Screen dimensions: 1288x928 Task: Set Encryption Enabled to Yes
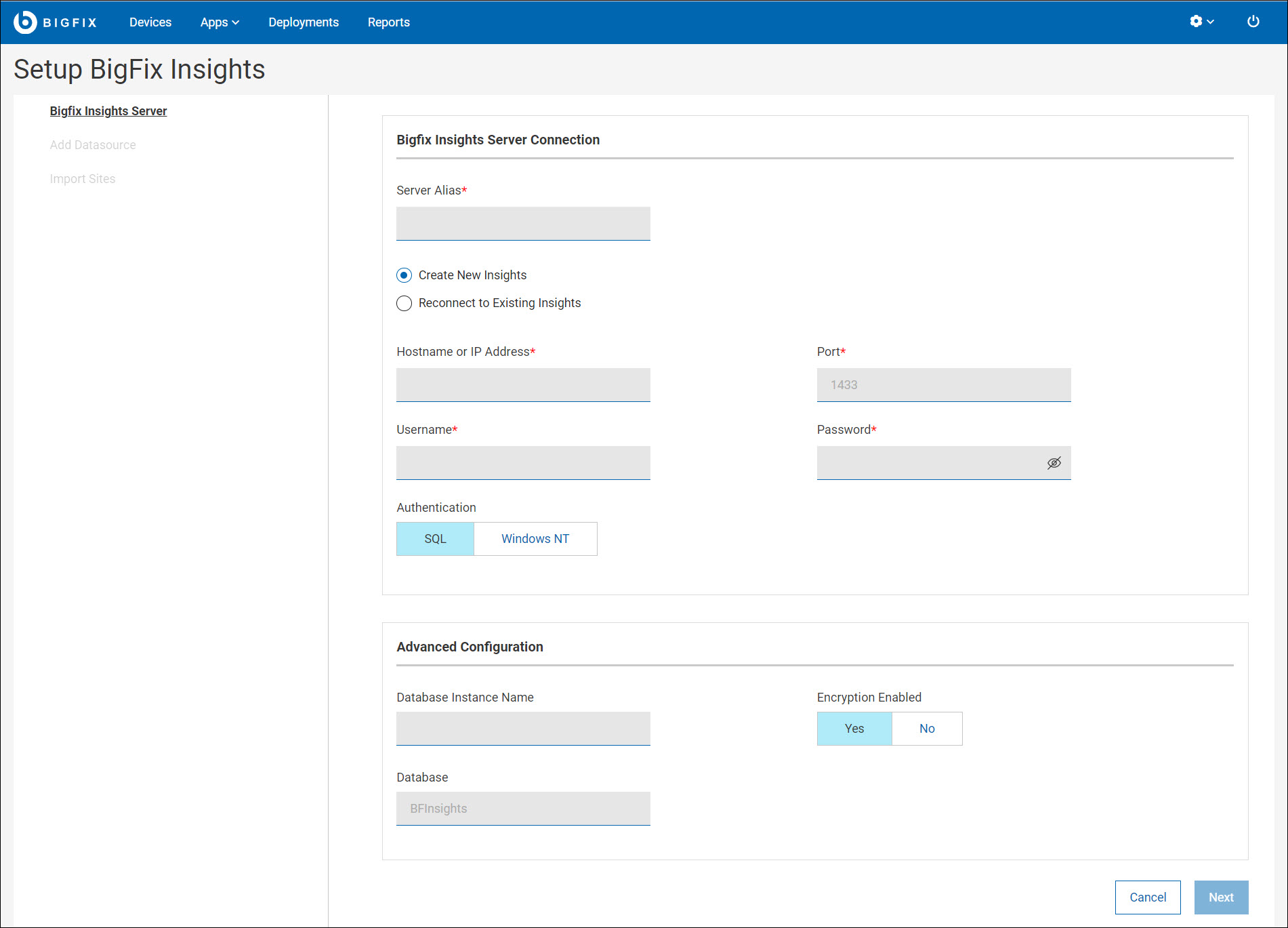(x=854, y=729)
